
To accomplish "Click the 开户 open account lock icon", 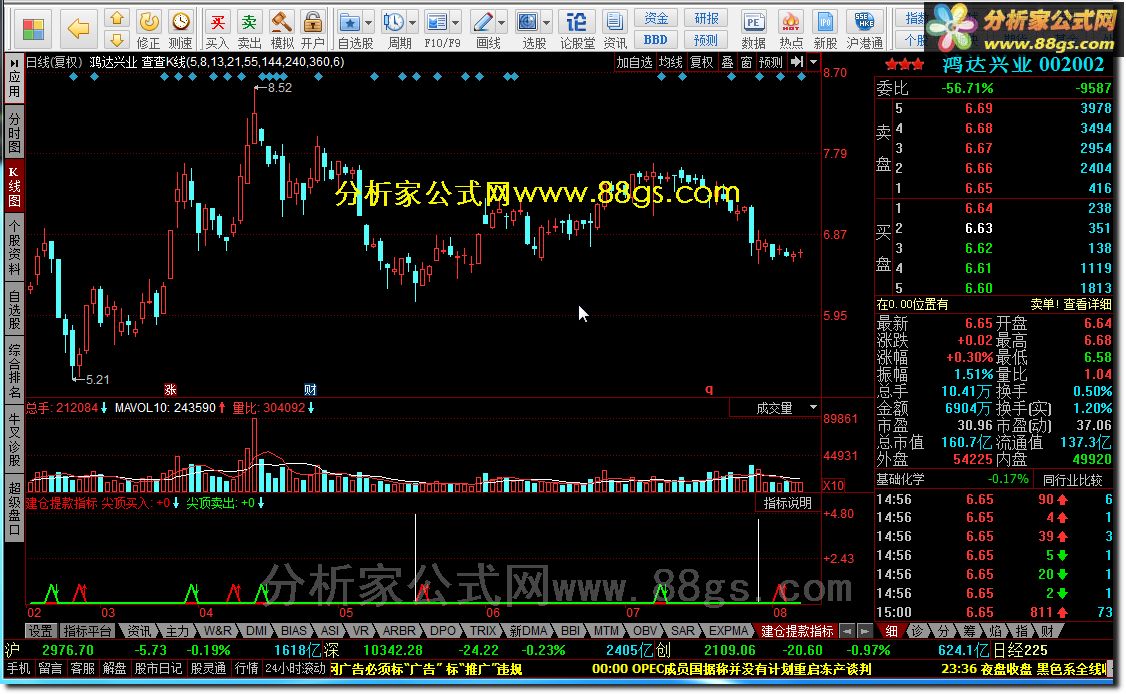I will coord(312,22).
